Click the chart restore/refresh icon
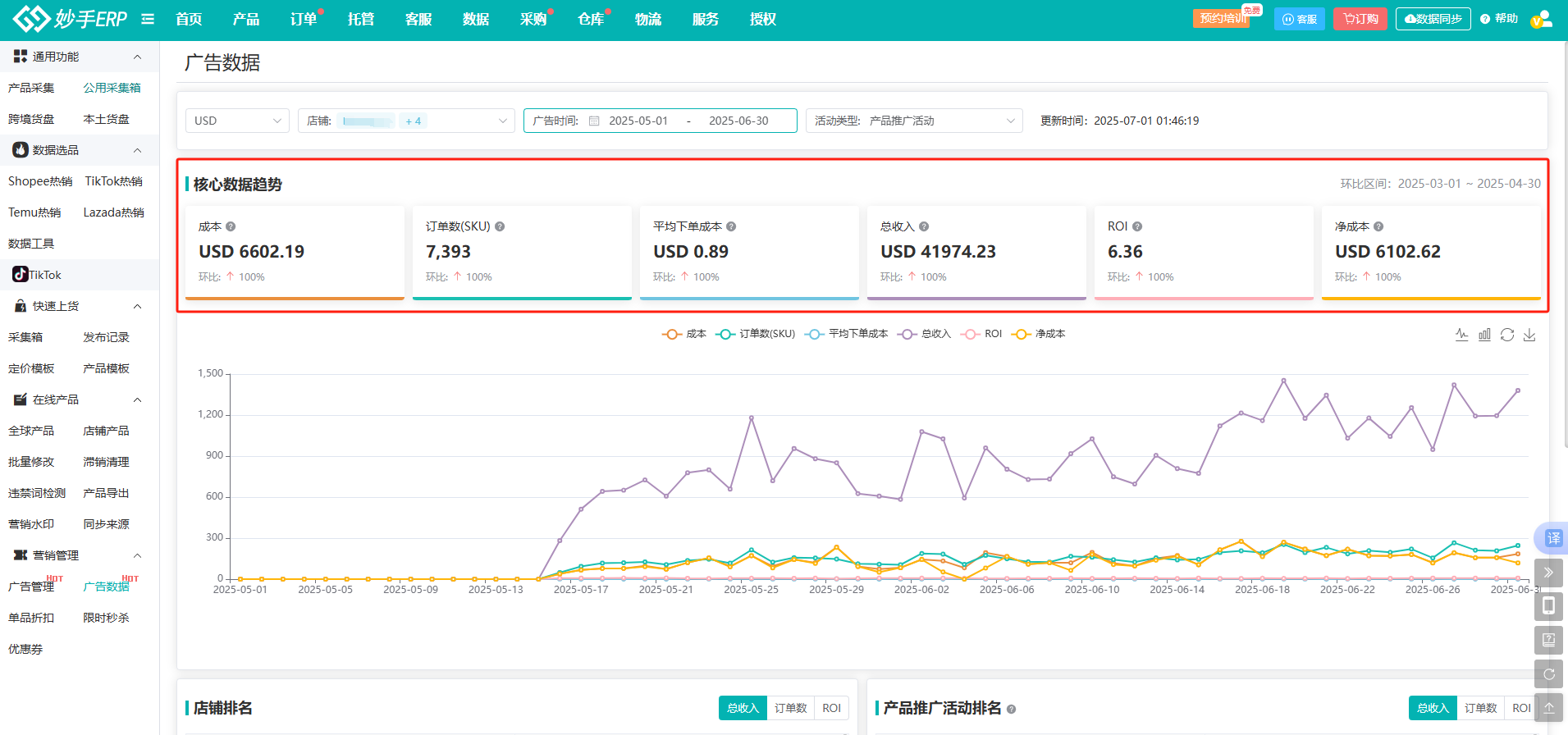Viewport: 1568px width, 735px height. (1507, 335)
